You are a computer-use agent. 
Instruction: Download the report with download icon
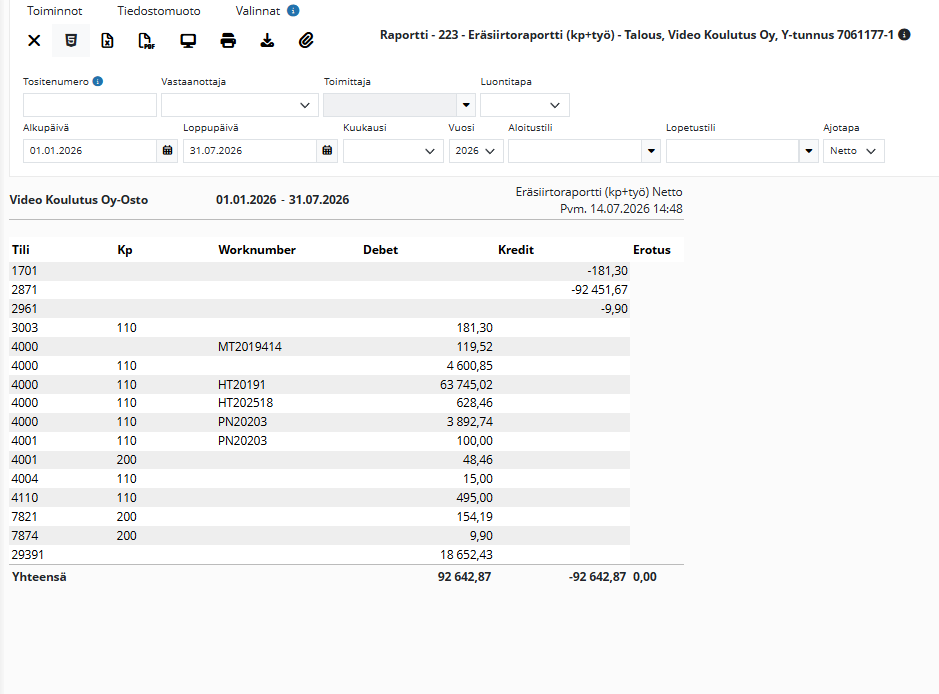click(x=267, y=41)
